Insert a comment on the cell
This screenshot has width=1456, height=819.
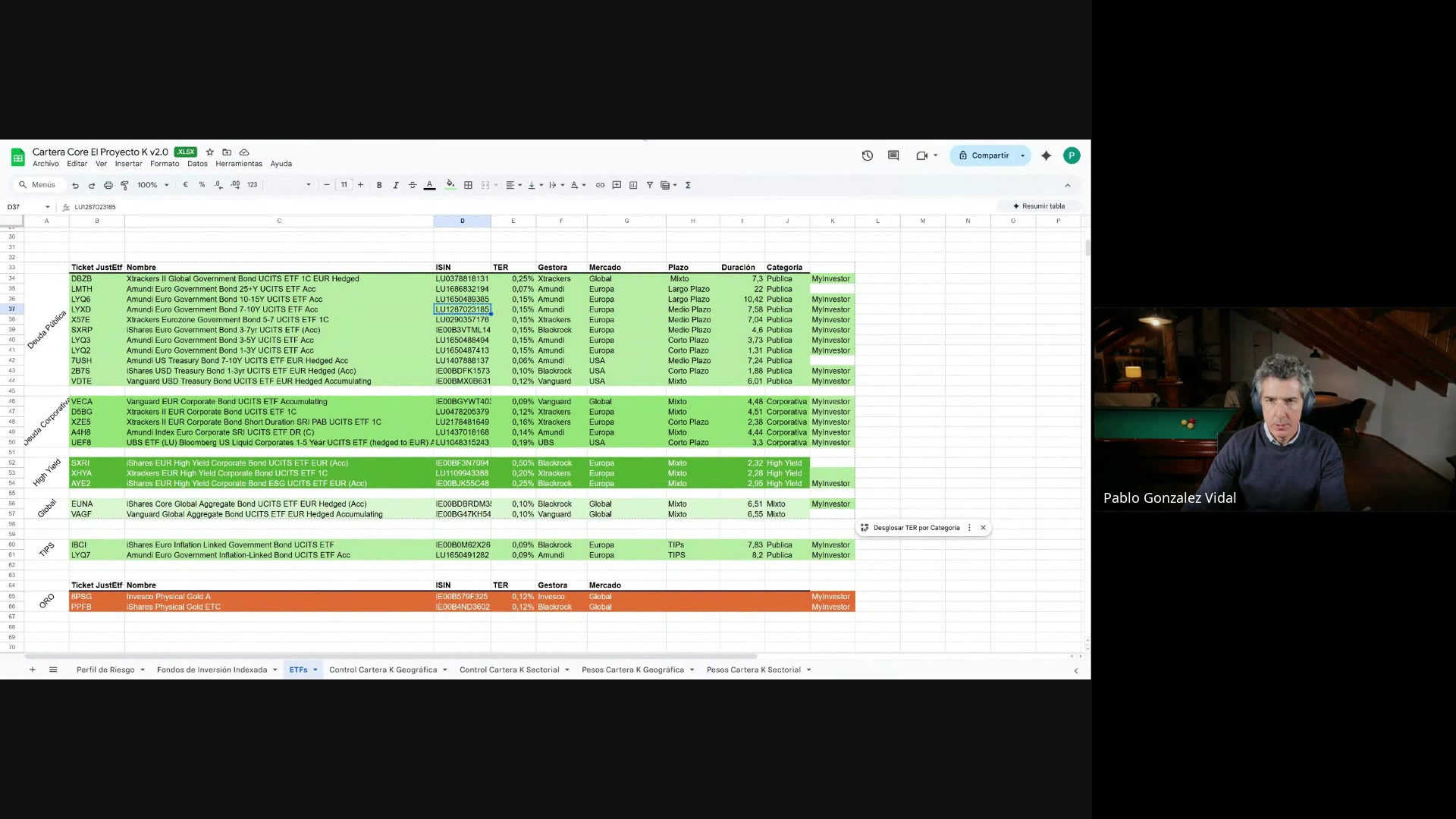coord(617,185)
